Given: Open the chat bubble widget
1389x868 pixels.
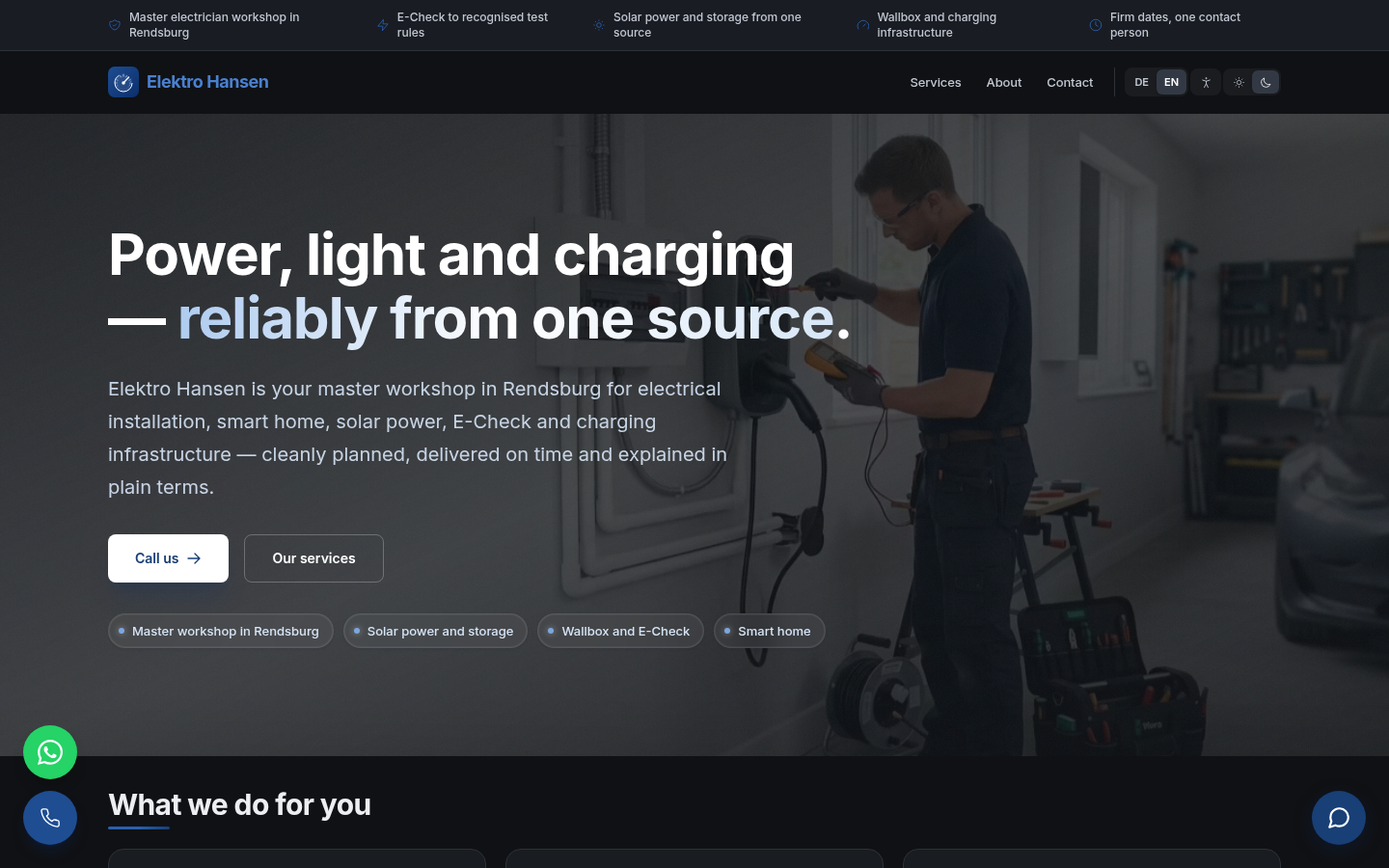Looking at the screenshot, I should (1339, 818).
